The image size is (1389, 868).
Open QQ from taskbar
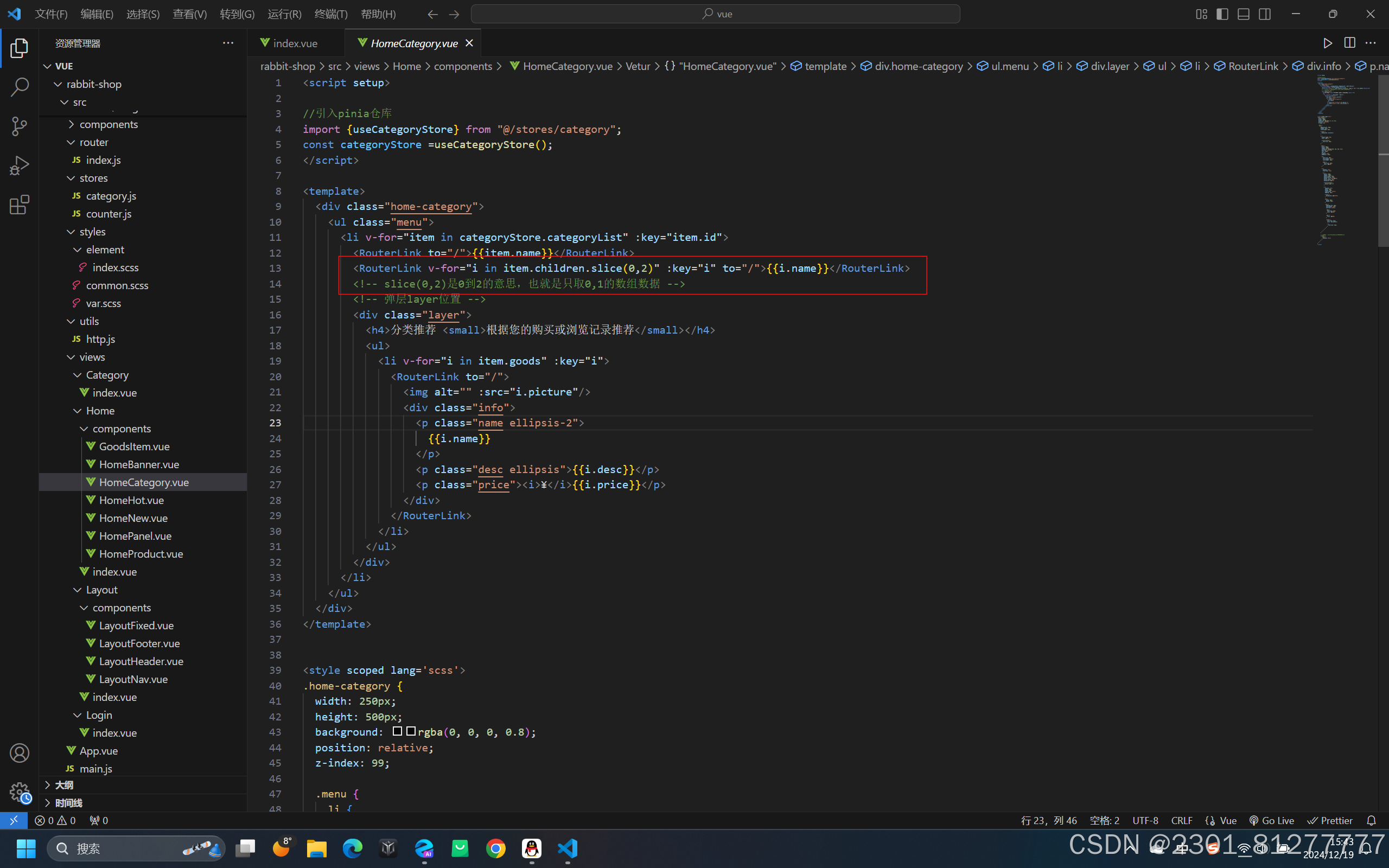pyautogui.click(x=532, y=848)
